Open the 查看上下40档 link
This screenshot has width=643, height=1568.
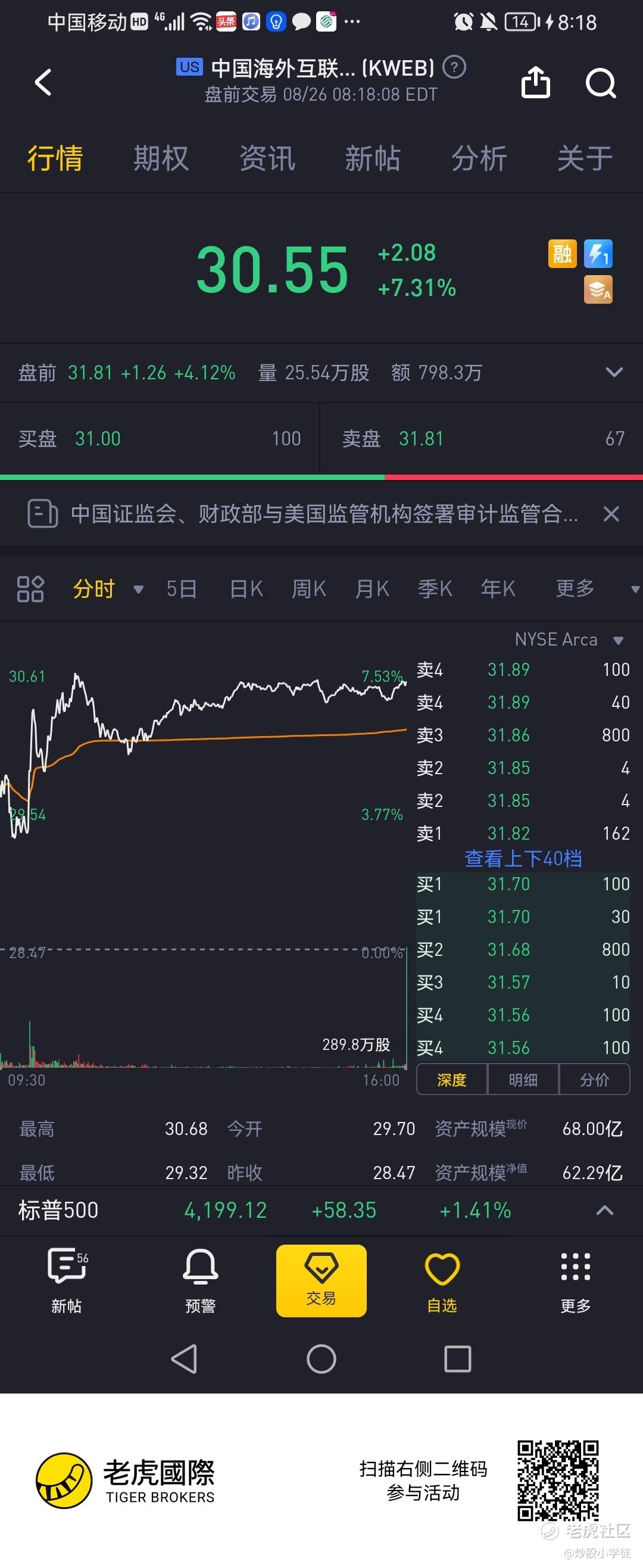pyautogui.click(x=523, y=858)
